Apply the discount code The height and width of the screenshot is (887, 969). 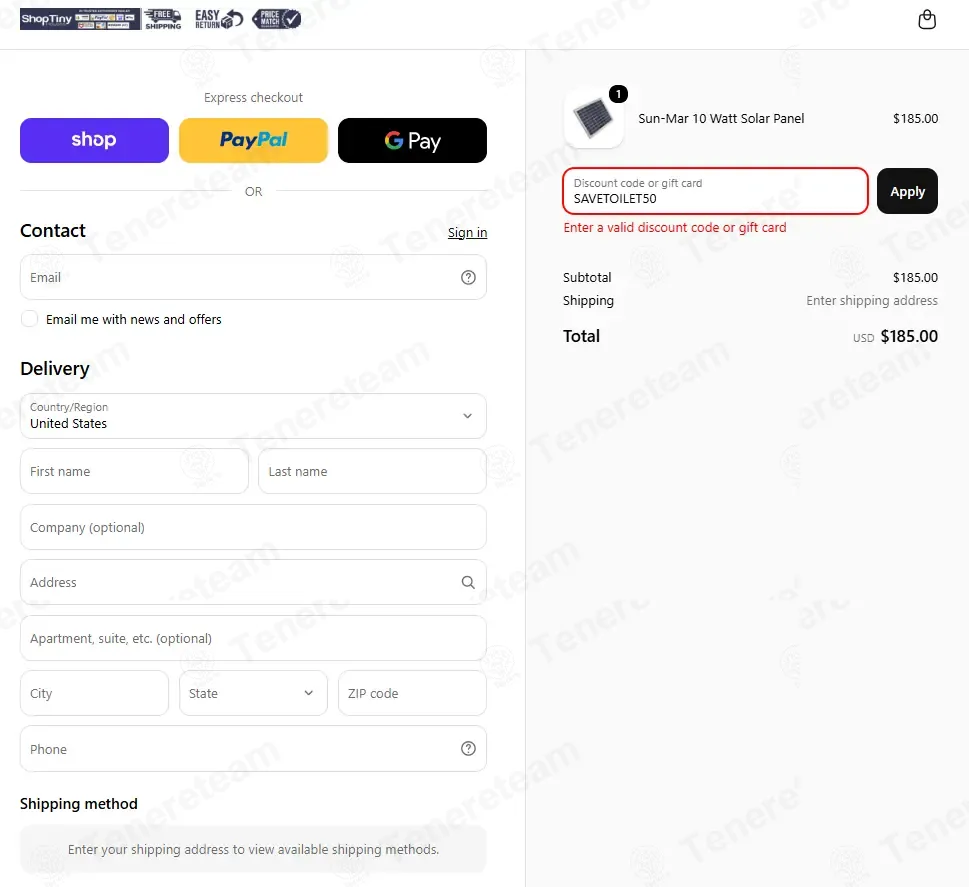[x=907, y=192]
